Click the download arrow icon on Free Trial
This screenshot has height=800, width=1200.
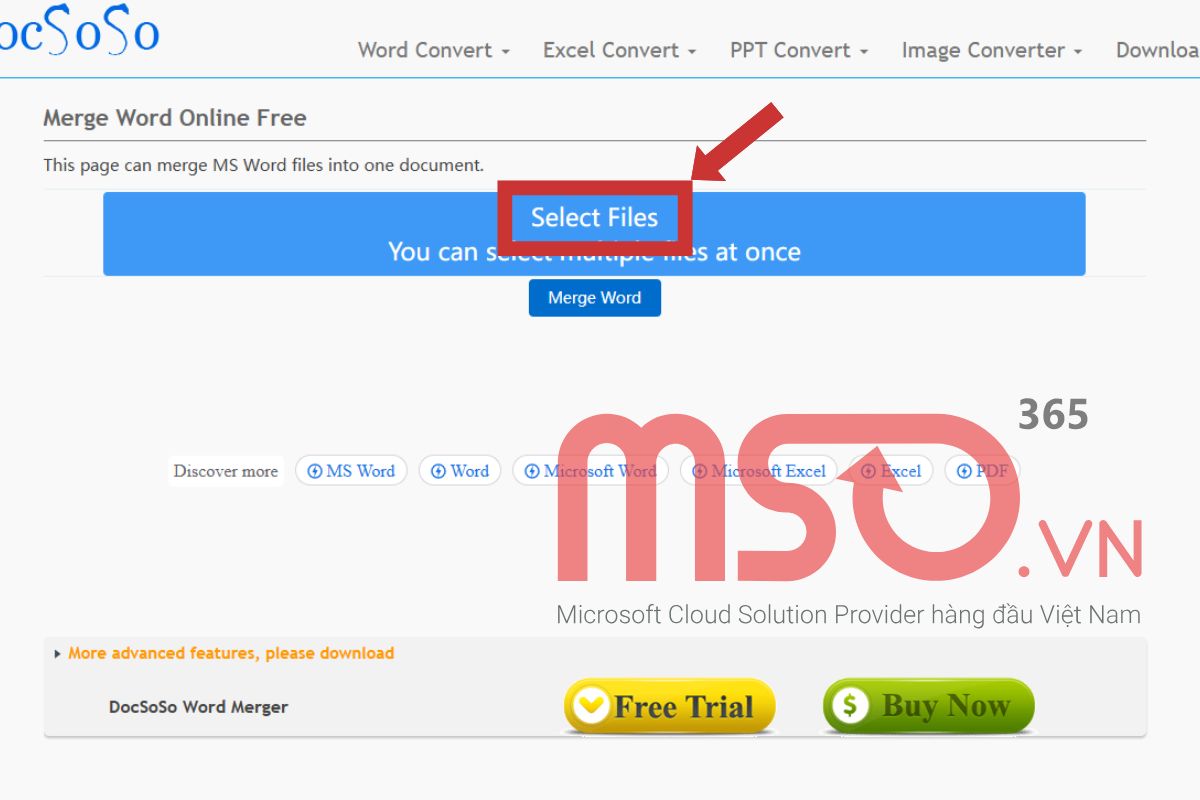[592, 706]
